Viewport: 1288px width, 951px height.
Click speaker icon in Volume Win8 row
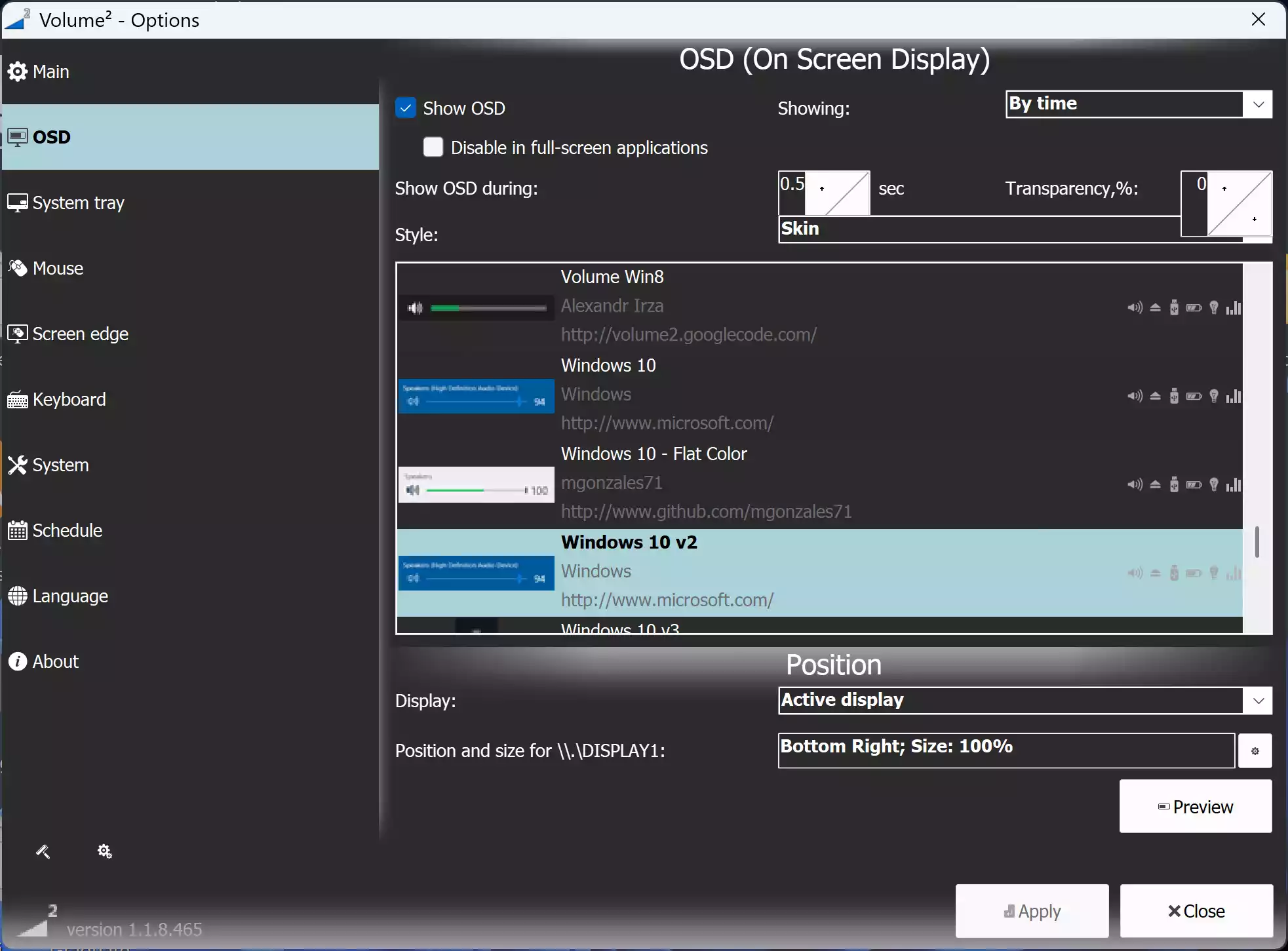click(1135, 308)
